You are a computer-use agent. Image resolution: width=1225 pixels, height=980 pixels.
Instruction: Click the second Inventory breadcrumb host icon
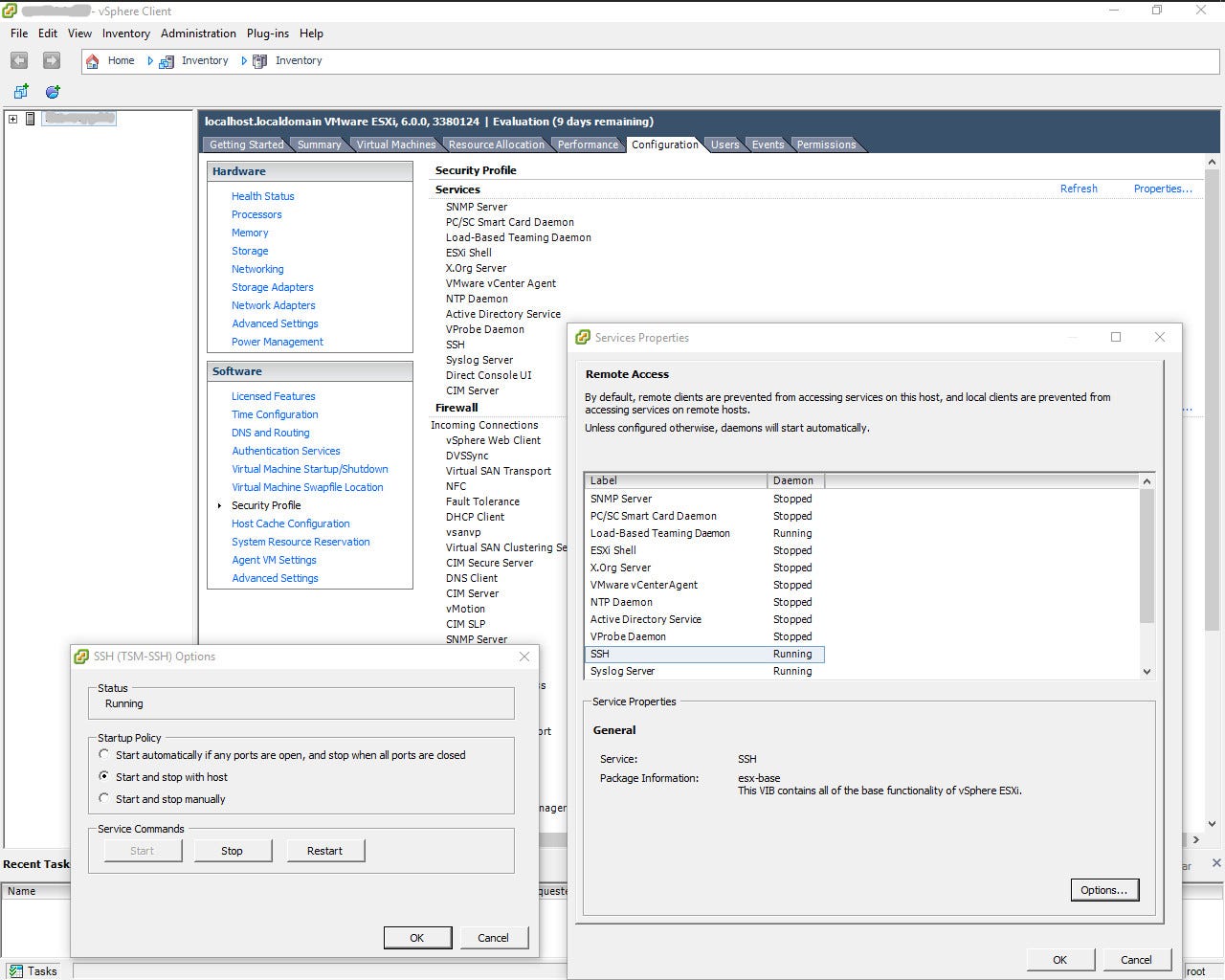(259, 60)
